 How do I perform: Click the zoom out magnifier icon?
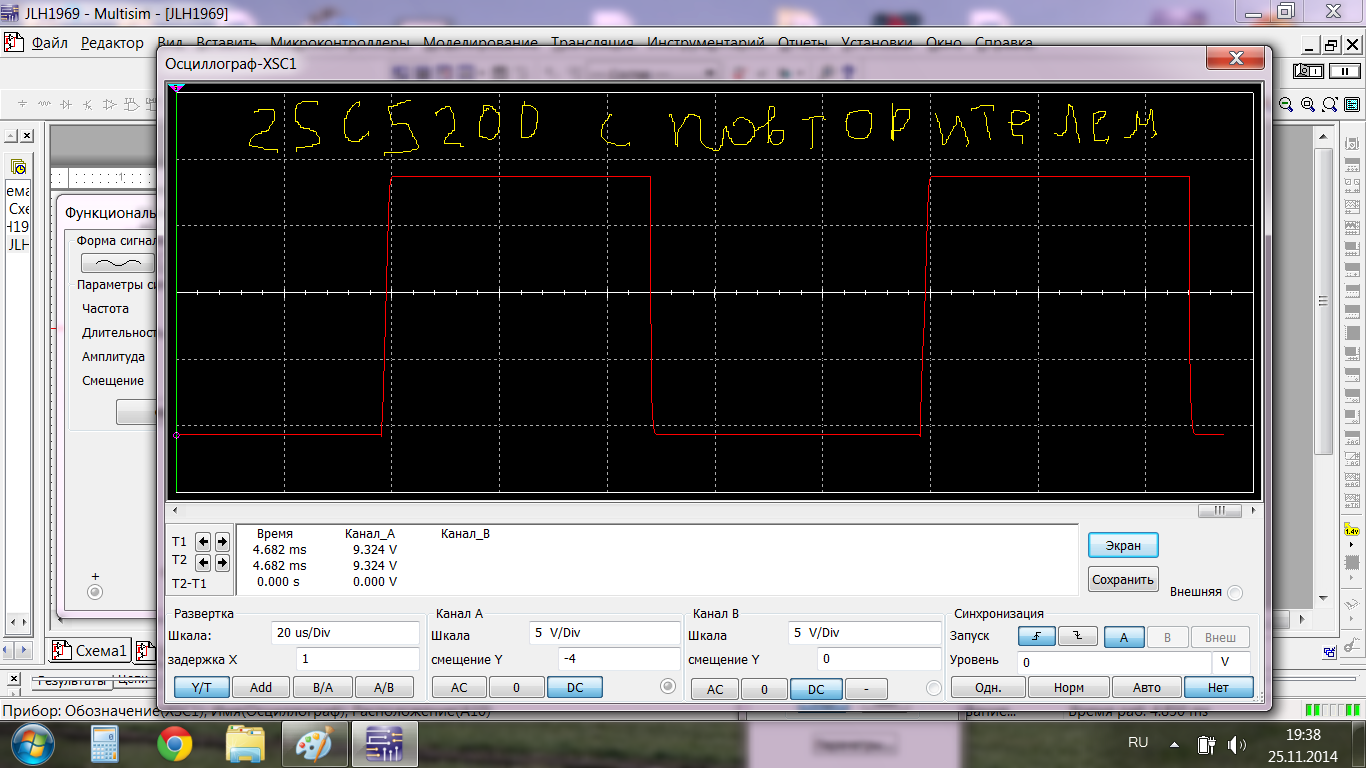coord(1285,104)
